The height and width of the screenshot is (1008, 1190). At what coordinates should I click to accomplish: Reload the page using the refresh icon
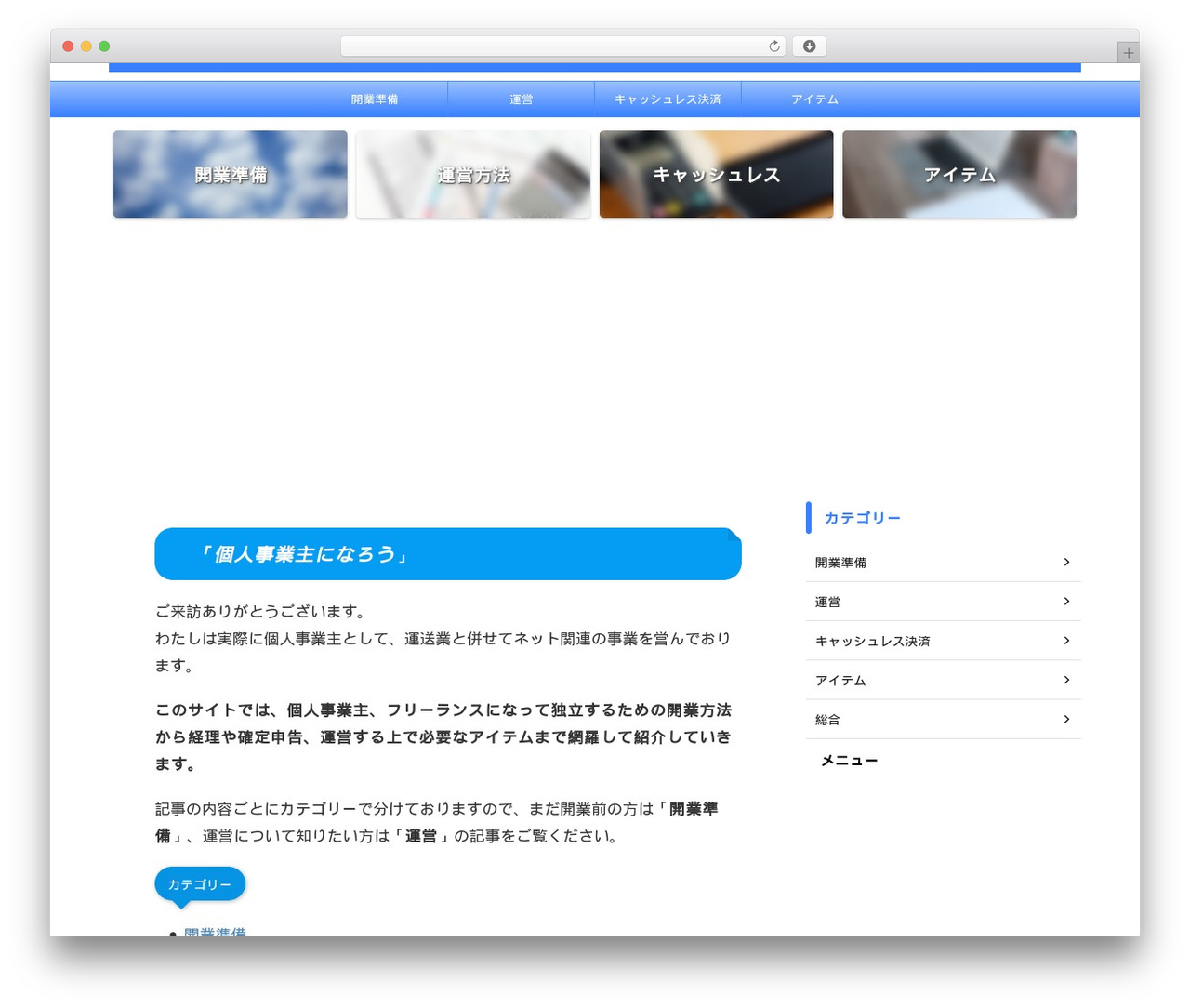point(774,46)
